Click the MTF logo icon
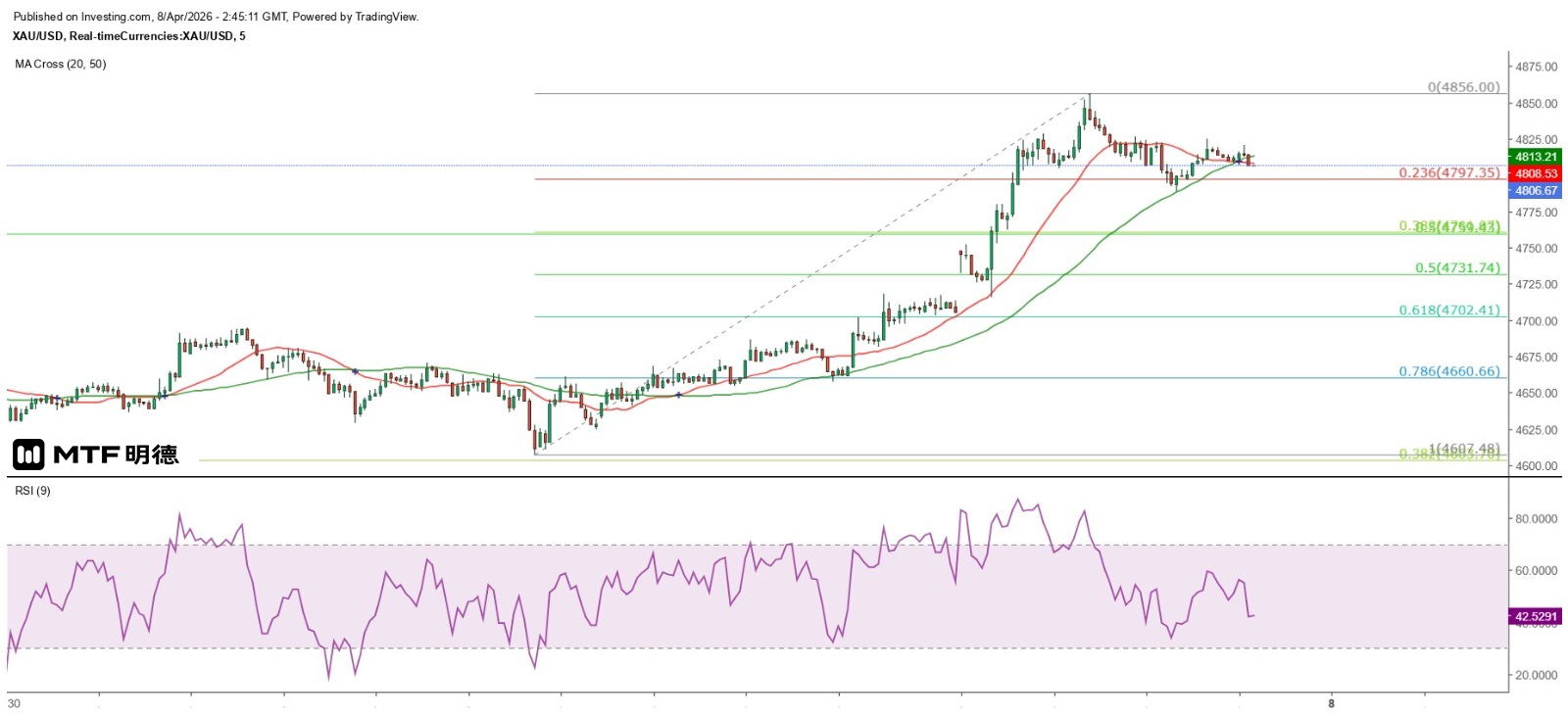The image size is (1568, 719). [x=28, y=455]
